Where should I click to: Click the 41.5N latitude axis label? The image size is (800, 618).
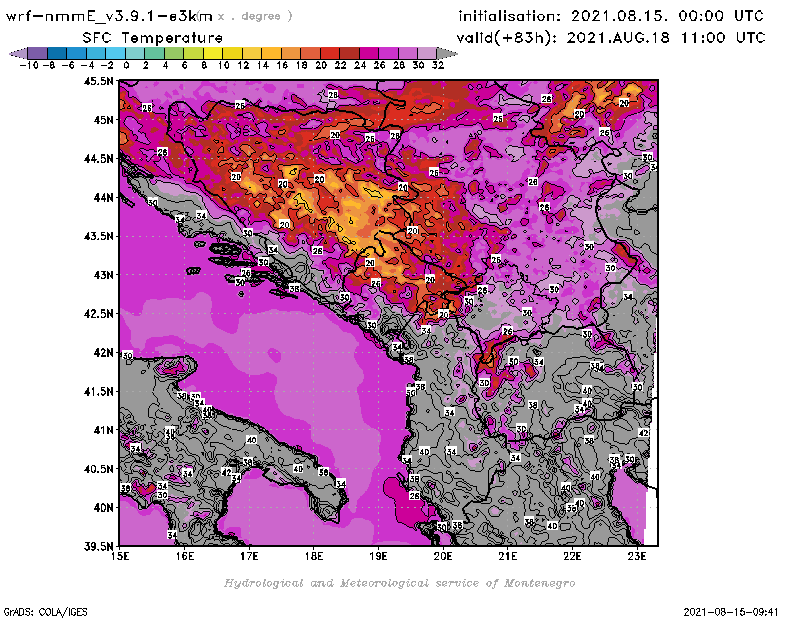(98, 391)
